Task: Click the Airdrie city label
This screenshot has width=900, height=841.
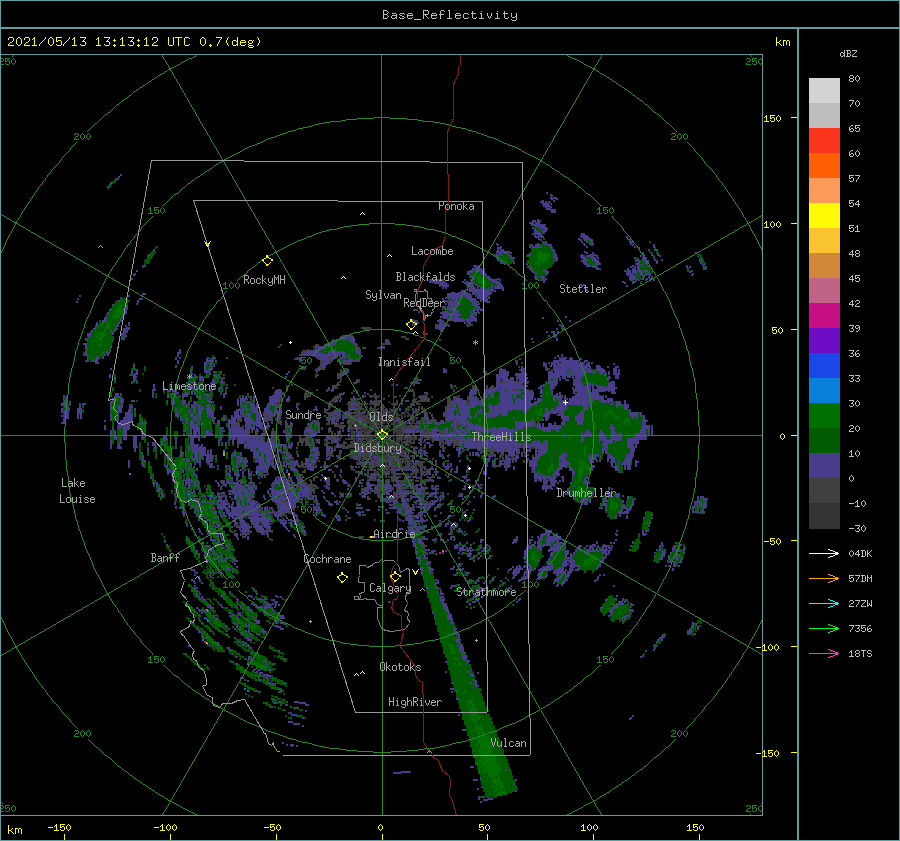Action: click(x=394, y=534)
